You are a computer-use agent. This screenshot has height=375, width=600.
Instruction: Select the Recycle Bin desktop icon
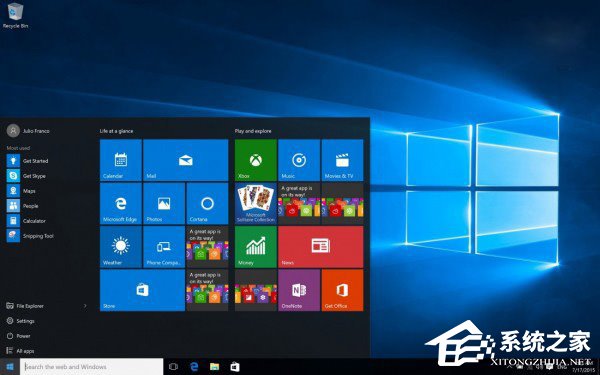point(15,15)
